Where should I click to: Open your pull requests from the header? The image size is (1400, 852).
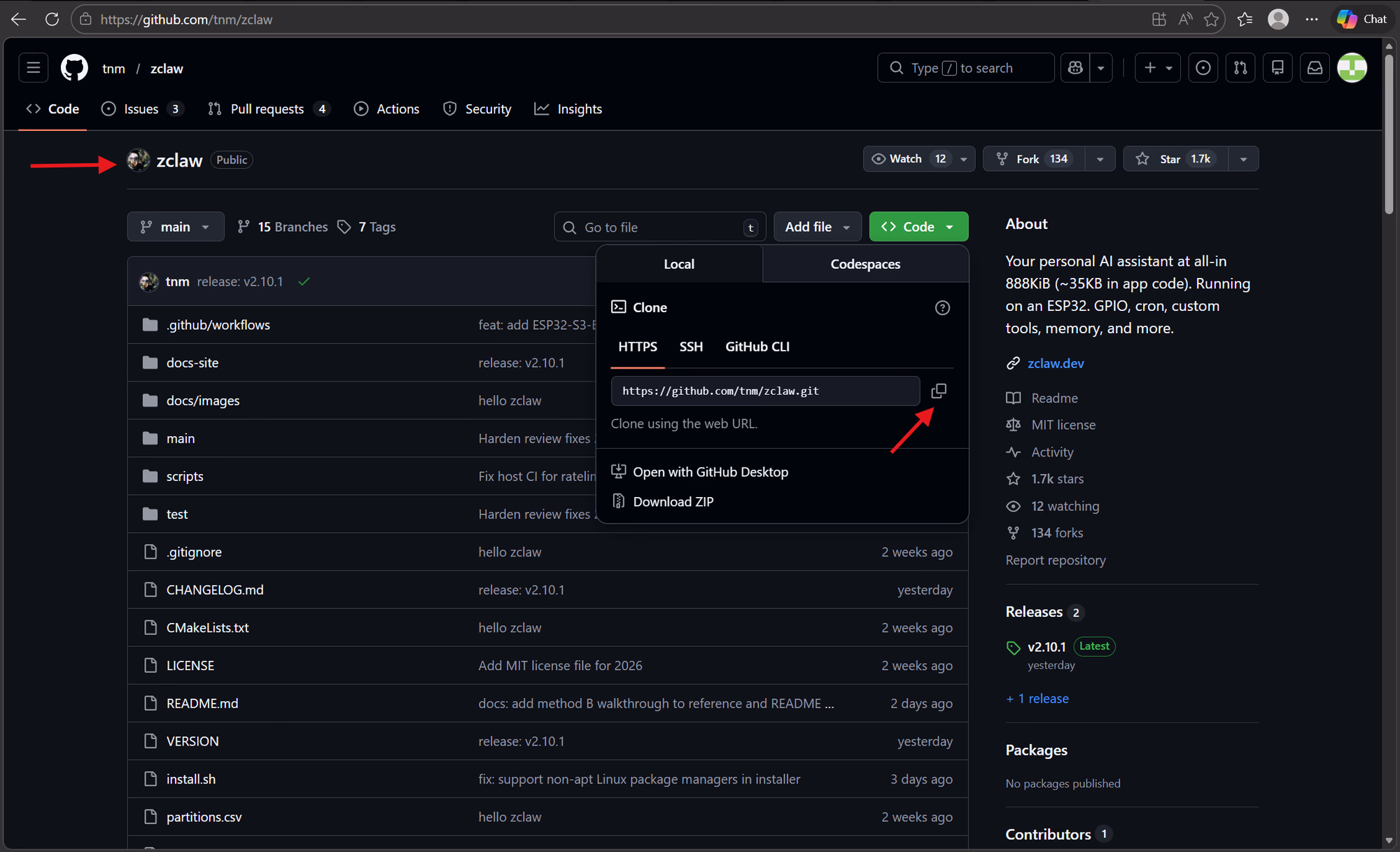(1240, 67)
